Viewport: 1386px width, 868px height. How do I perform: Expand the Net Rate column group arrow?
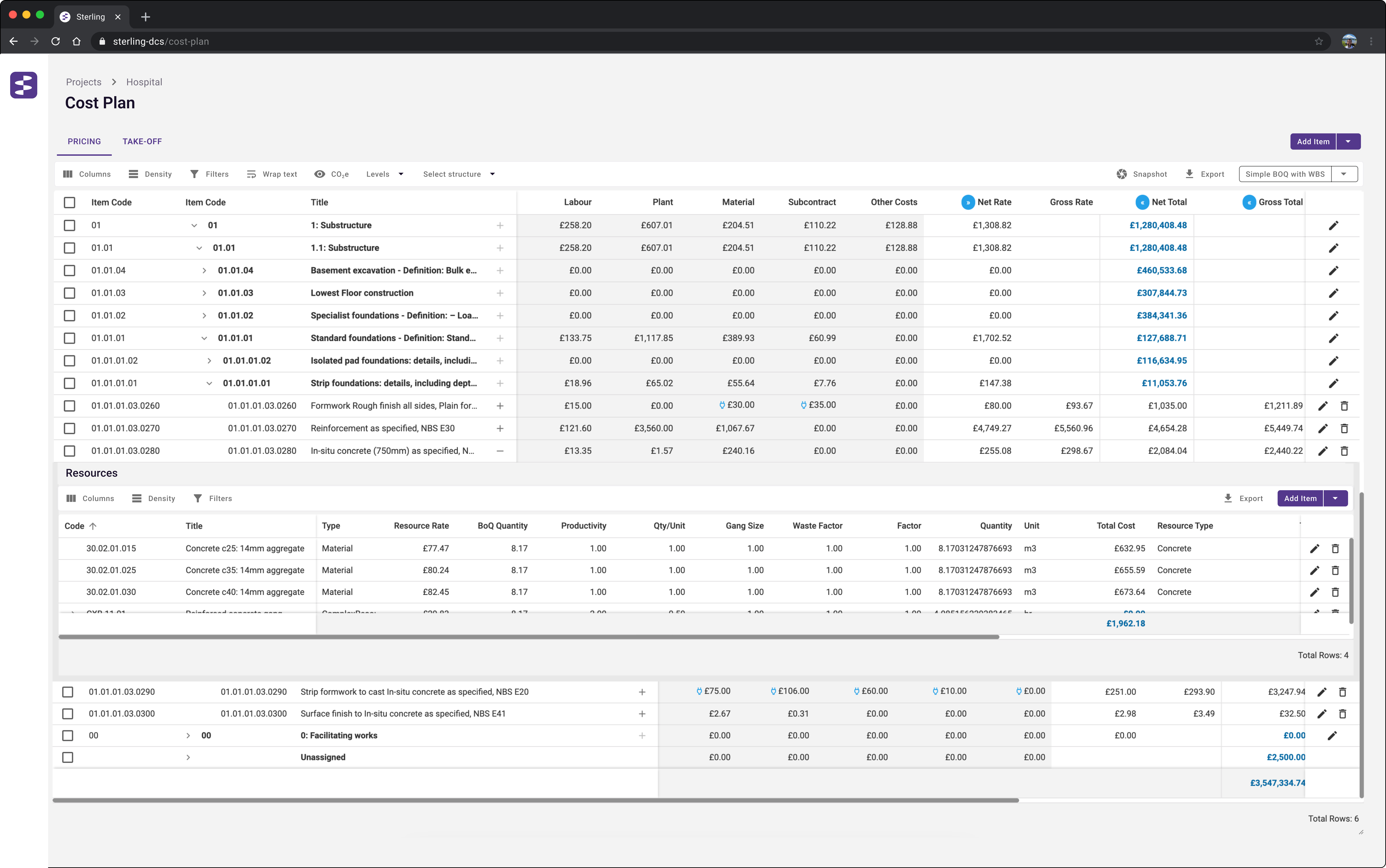click(968, 202)
